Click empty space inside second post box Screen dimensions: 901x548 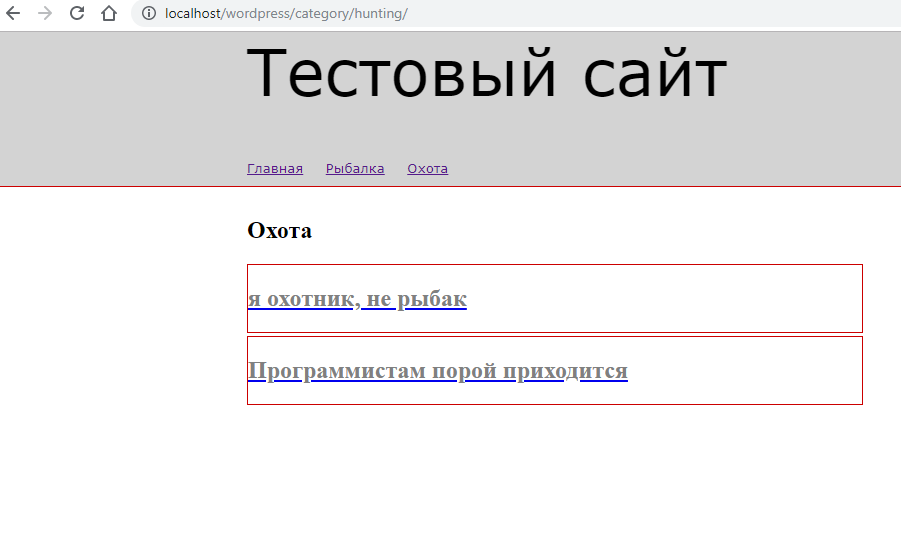(x=750, y=370)
